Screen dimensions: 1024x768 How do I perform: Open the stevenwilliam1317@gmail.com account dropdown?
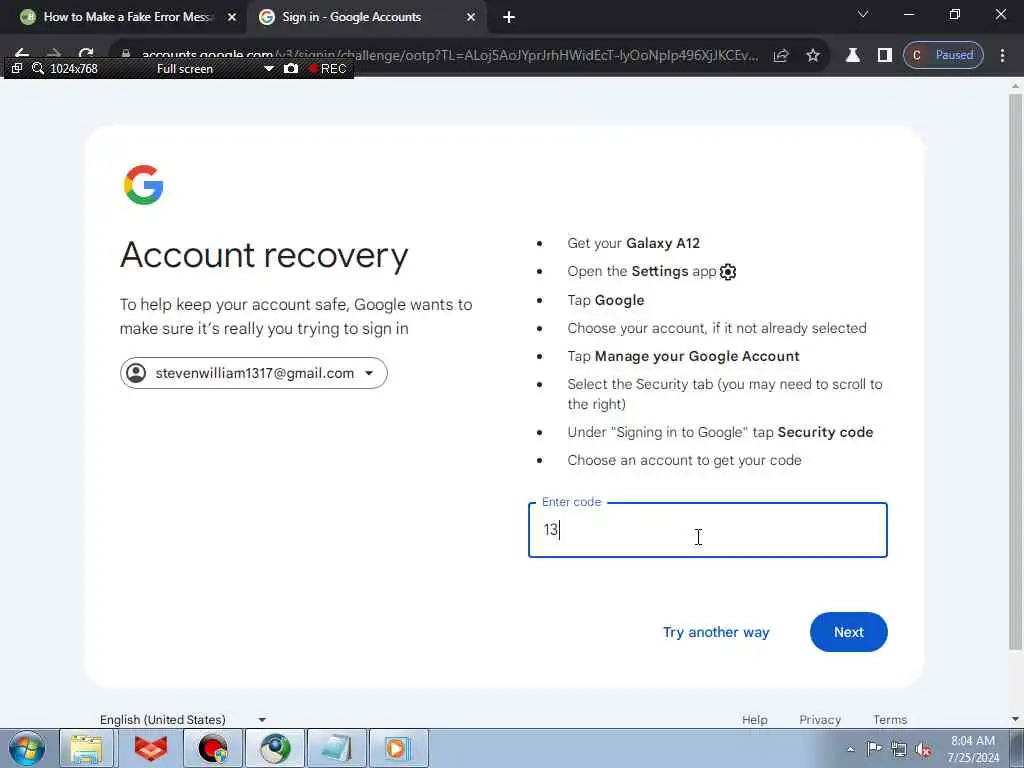pyautogui.click(x=253, y=373)
